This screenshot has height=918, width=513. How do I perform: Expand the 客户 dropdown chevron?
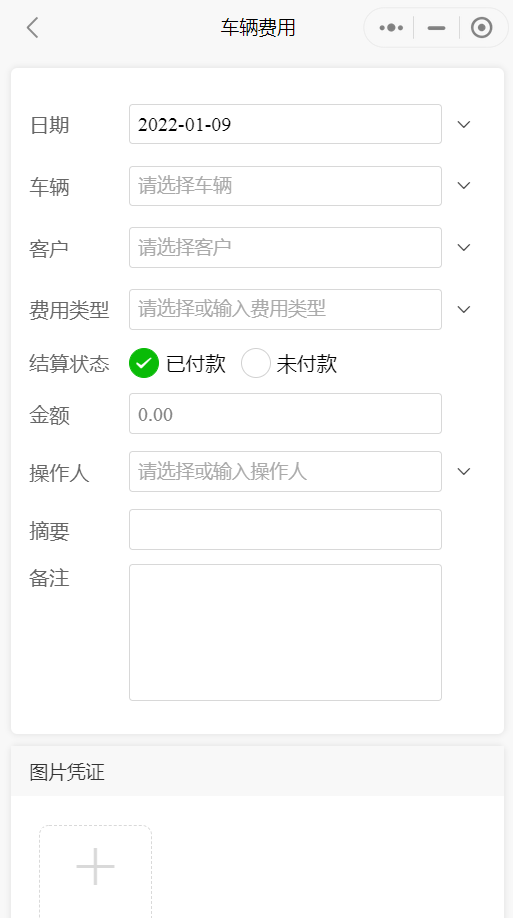(x=464, y=248)
